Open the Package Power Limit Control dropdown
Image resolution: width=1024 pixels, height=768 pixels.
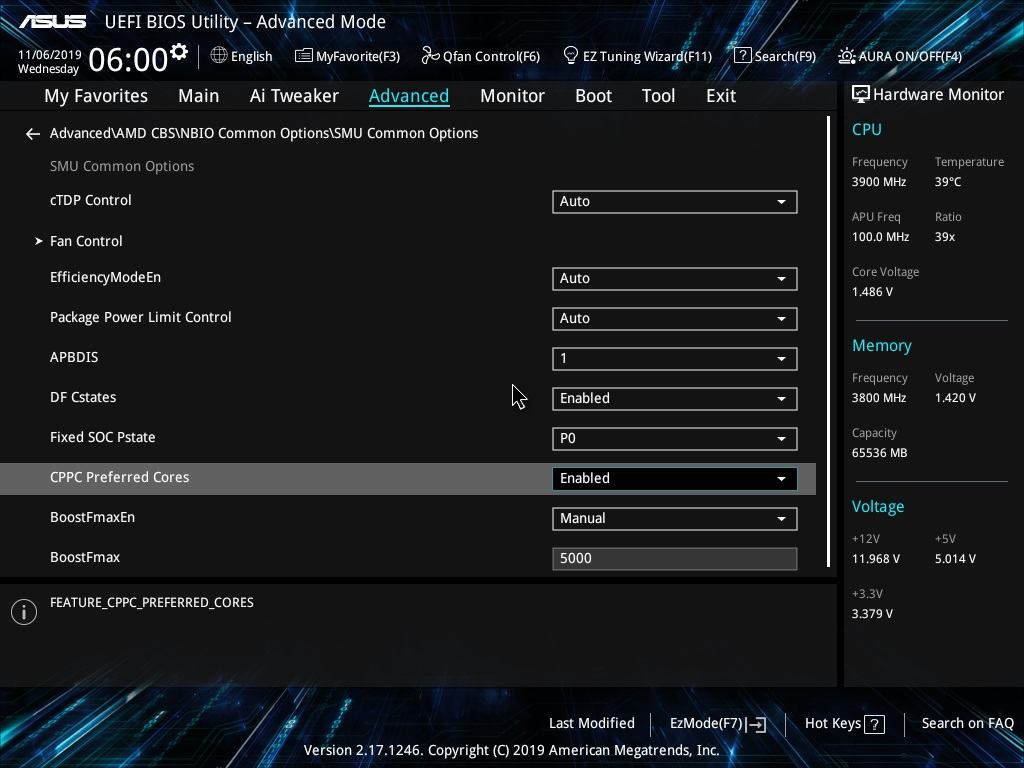click(x=675, y=319)
